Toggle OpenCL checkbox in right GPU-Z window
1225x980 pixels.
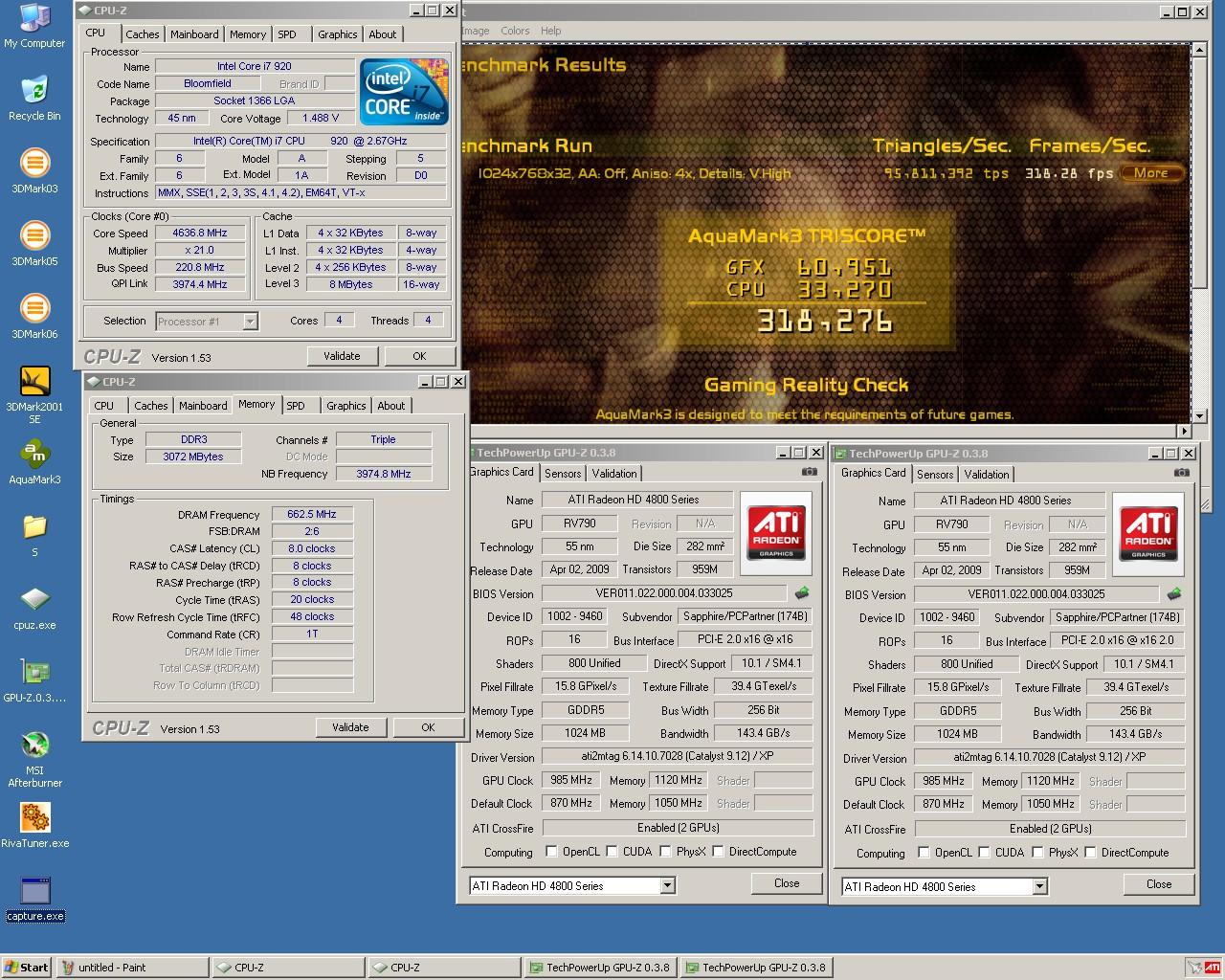(x=924, y=853)
